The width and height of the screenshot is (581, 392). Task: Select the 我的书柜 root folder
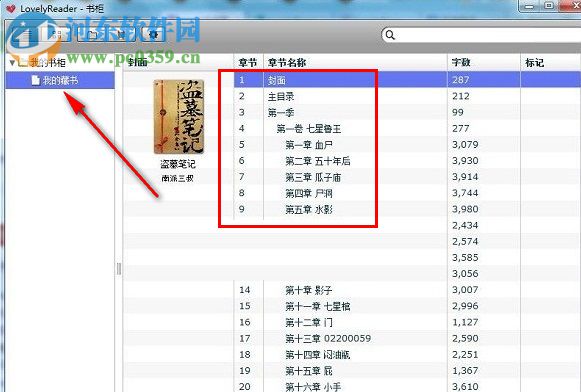point(47,62)
